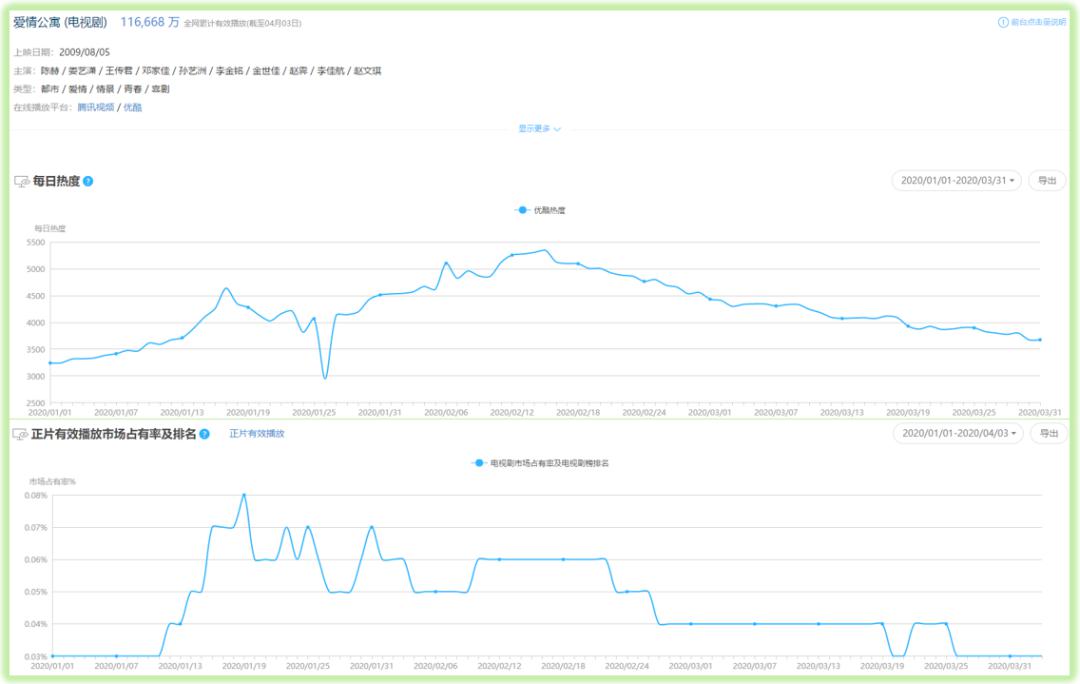Click the genre tag 青春

tap(133, 89)
